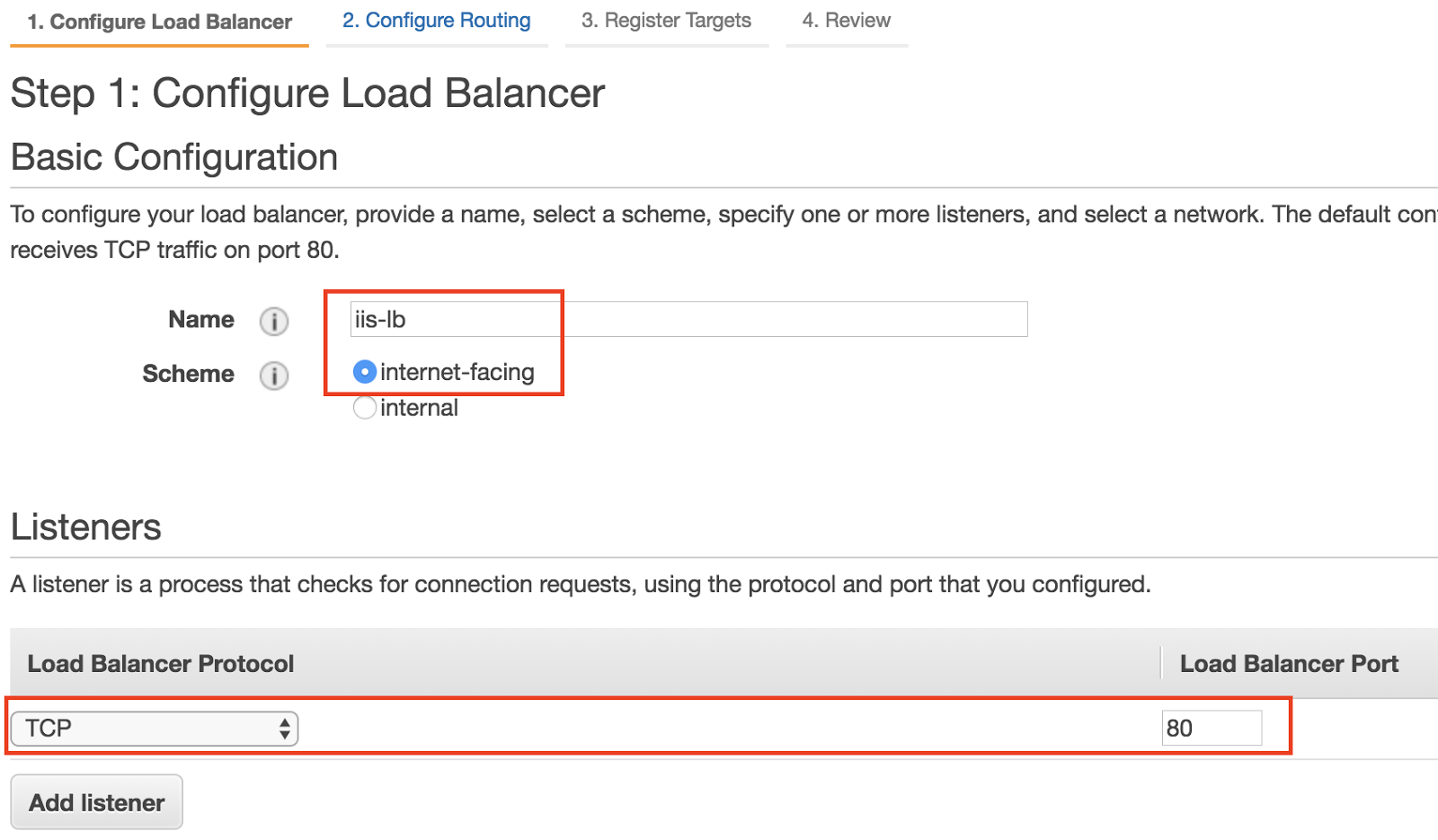Click the Step 1 page title
The width and height of the screenshot is (1438, 840).
tap(307, 93)
